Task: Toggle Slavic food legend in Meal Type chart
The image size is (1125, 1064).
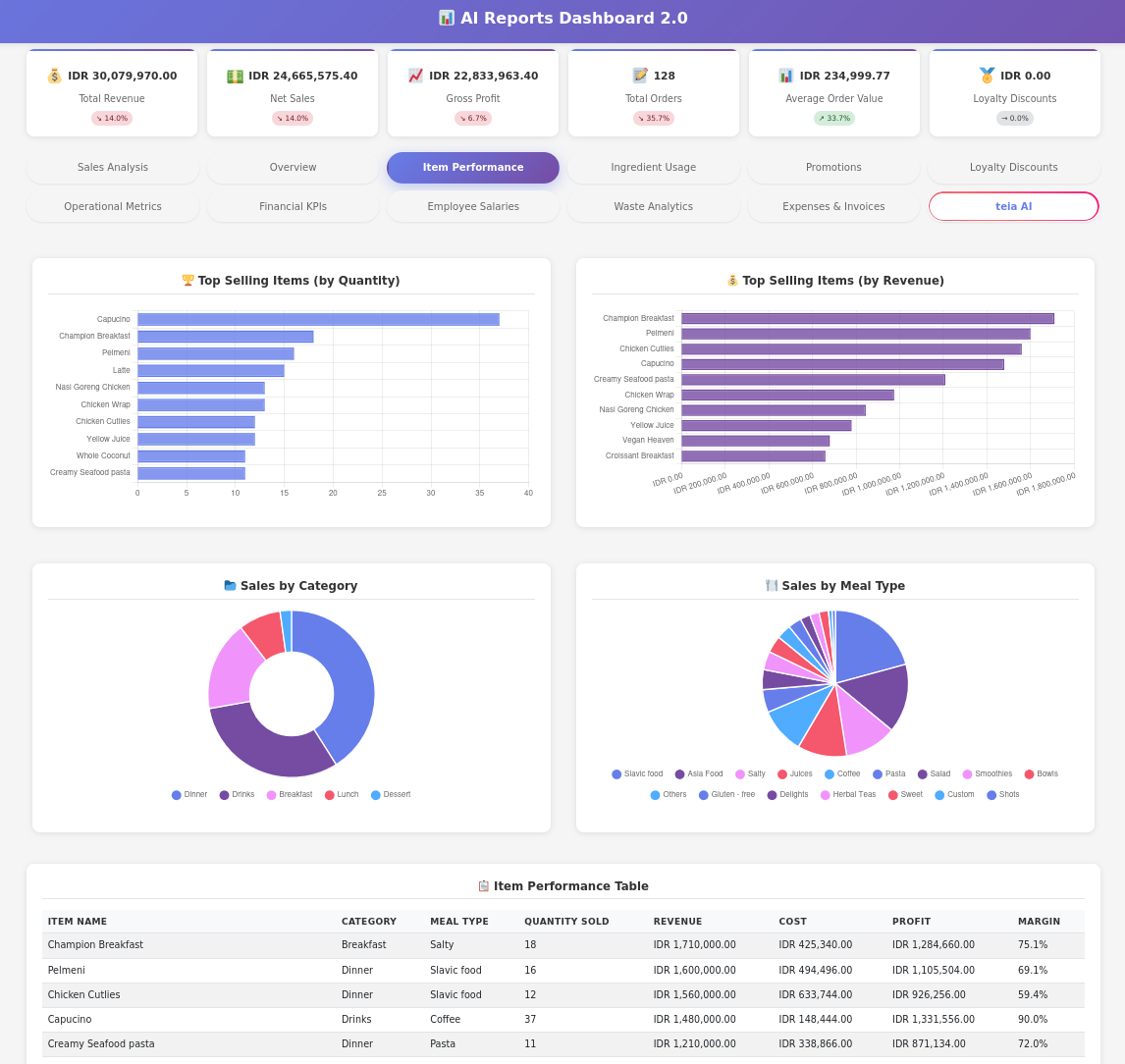Action: [x=637, y=774]
